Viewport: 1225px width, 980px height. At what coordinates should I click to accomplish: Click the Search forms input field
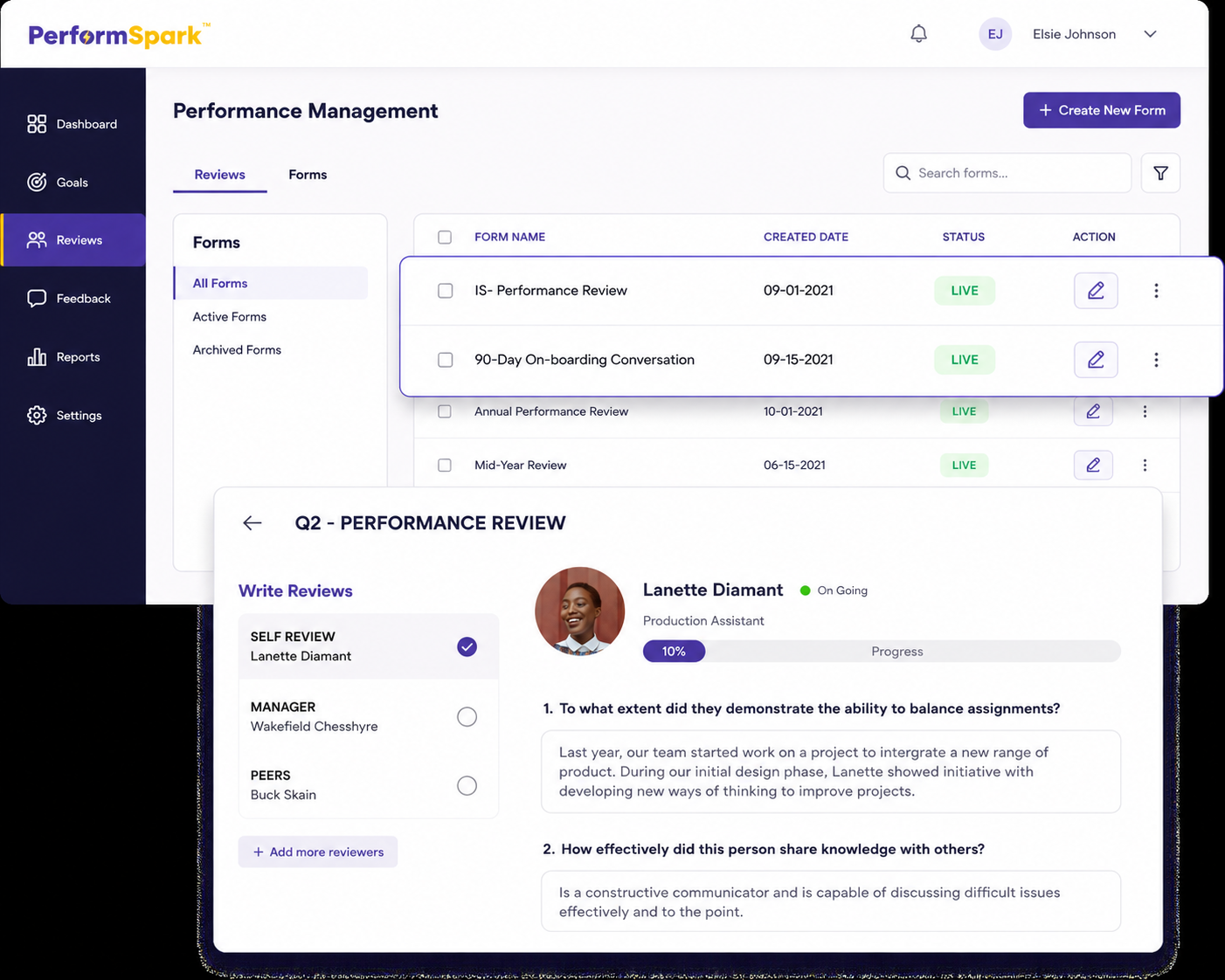click(x=1007, y=173)
